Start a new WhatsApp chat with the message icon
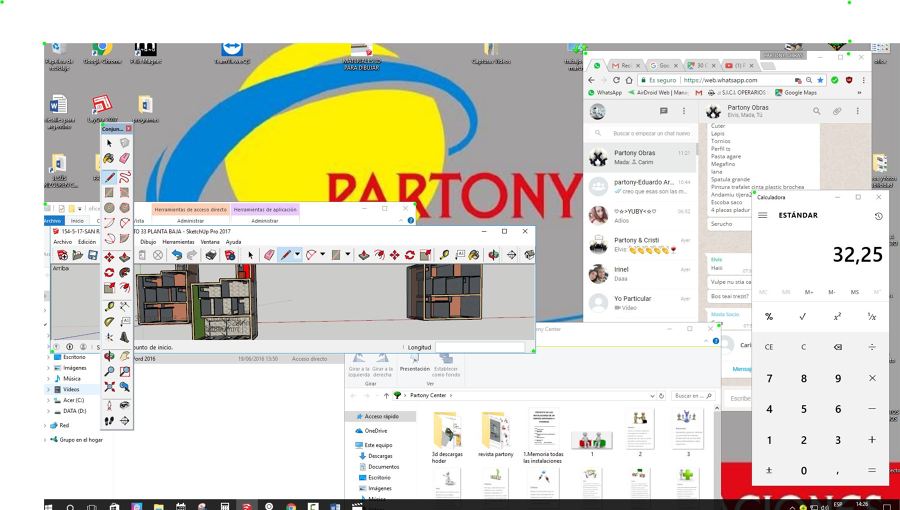 663,111
